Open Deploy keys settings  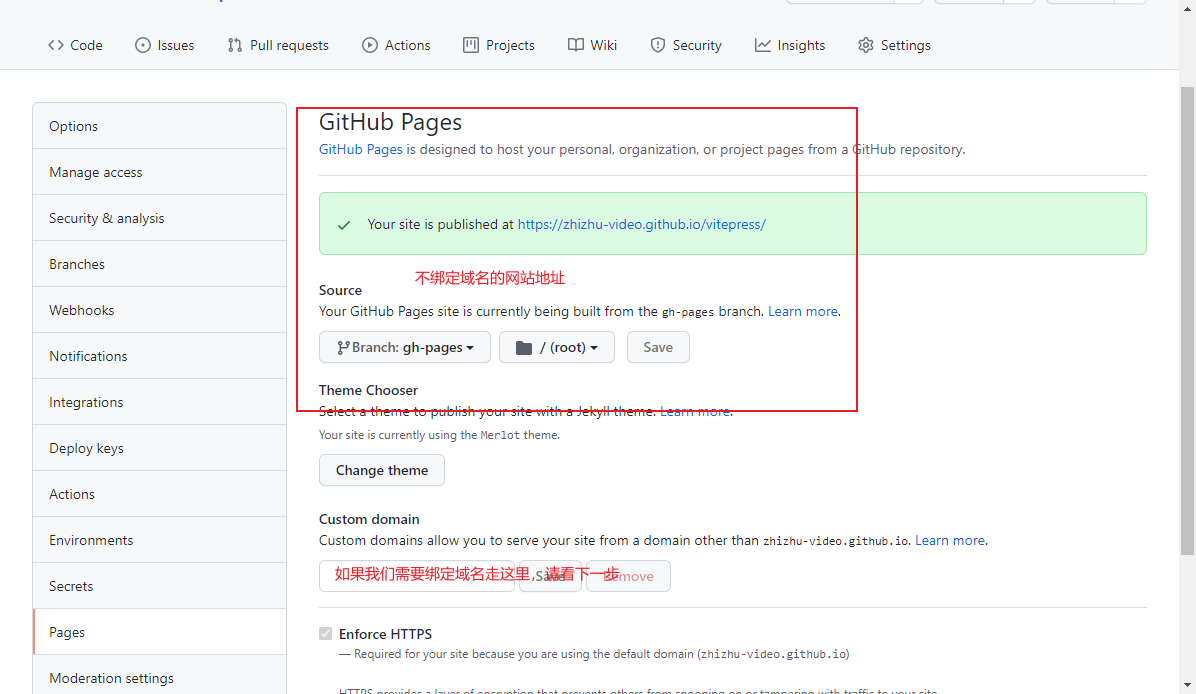coord(159,448)
